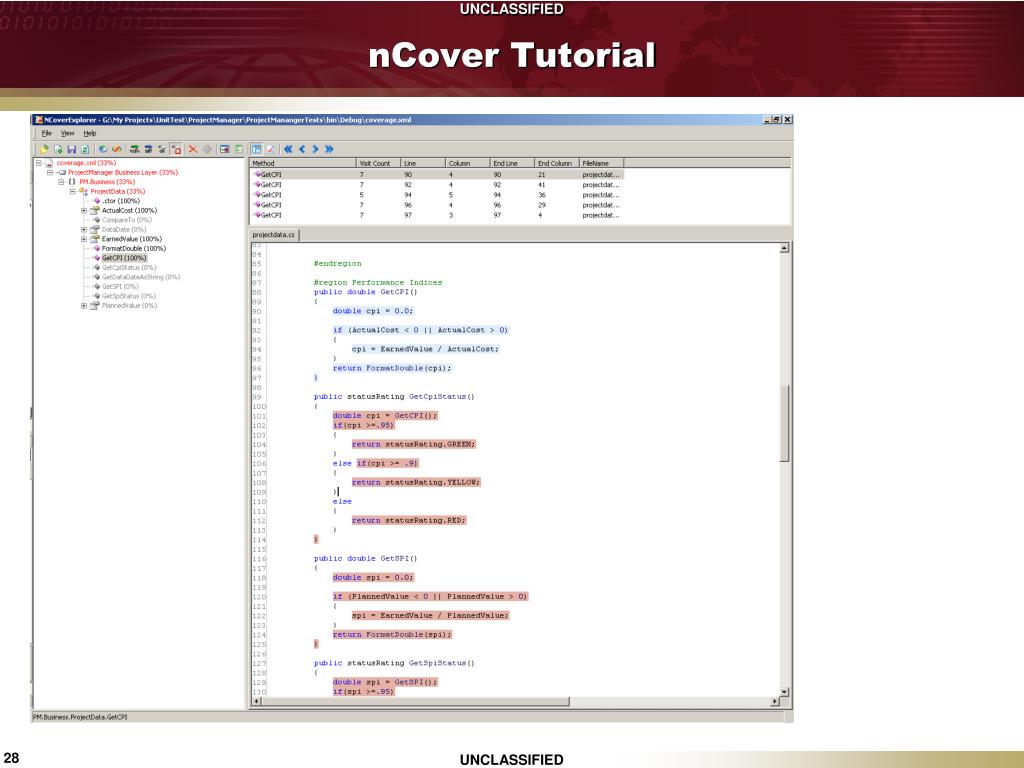Collapse the PM.Business namespace node

pos(61,182)
